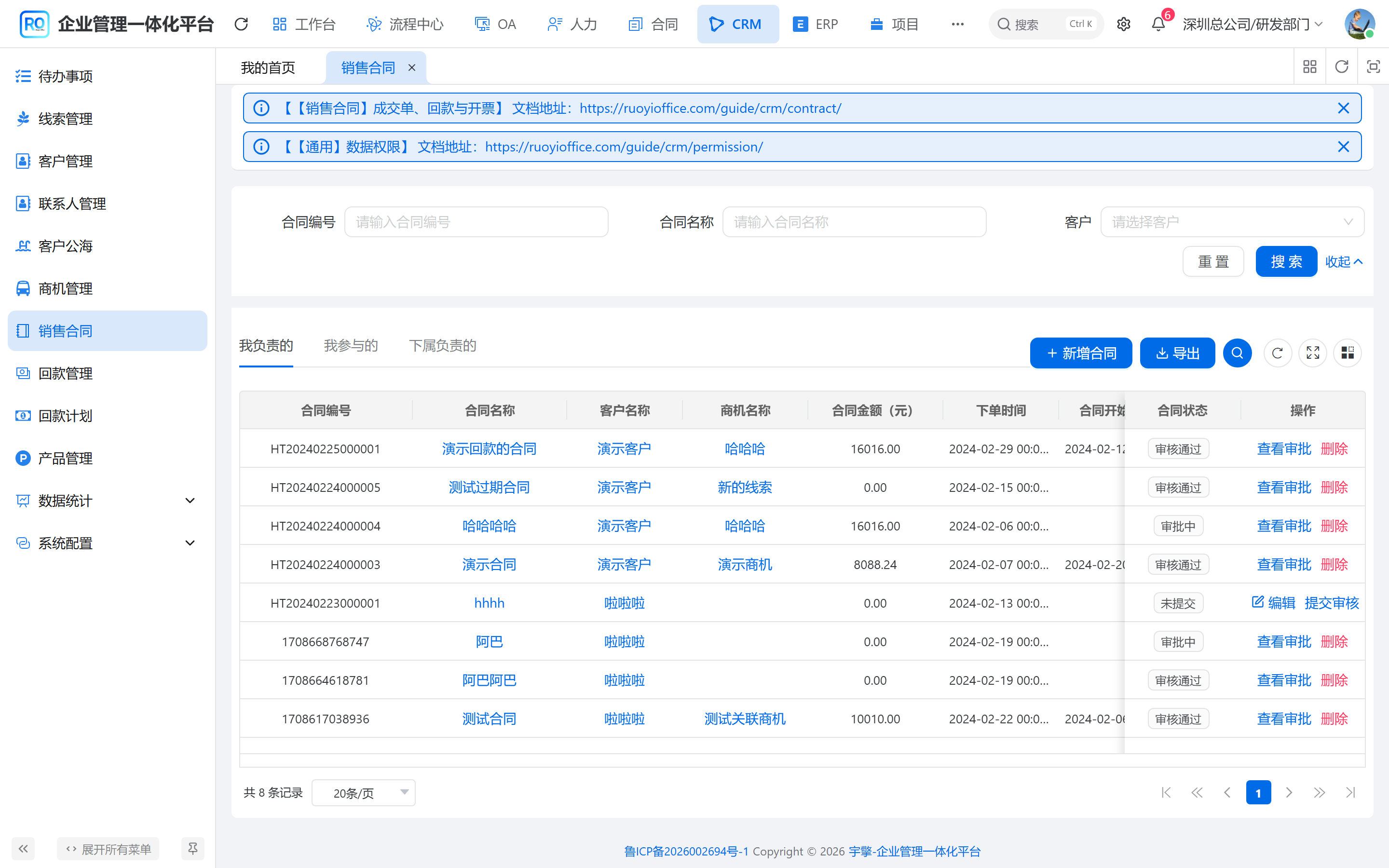Click the 新增合同 button
This screenshot has width=1389, height=868.
(1081, 353)
